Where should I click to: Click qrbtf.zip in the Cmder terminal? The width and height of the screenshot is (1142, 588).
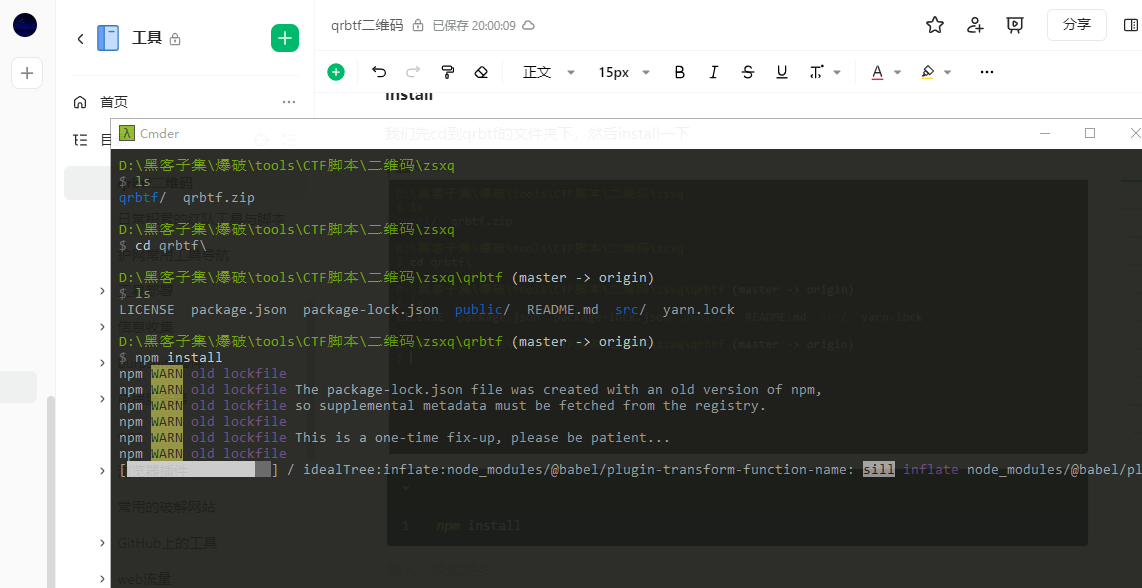click(218, 197)
